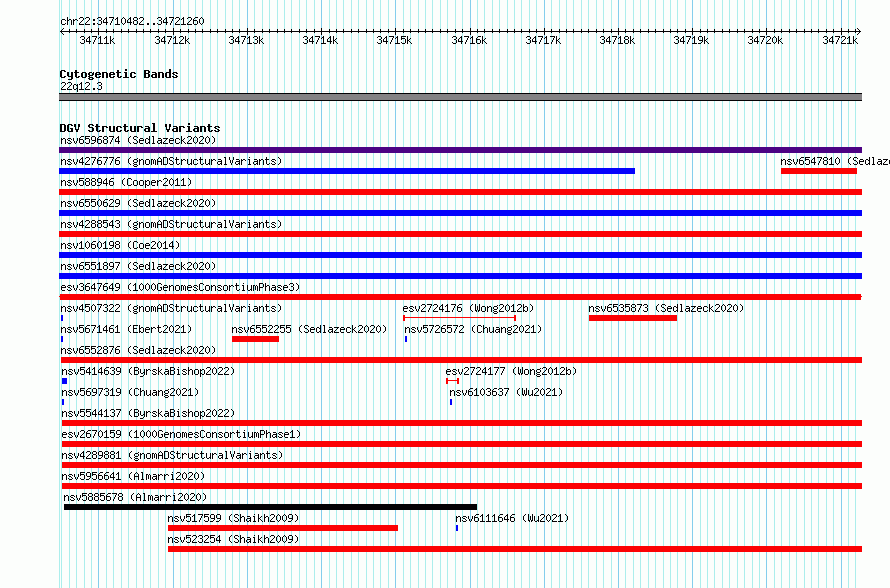Viewport: 890px width, 588px height.
Task: Click nsv5544137 (ByrskaBishop2022) label
Action: 148,413
